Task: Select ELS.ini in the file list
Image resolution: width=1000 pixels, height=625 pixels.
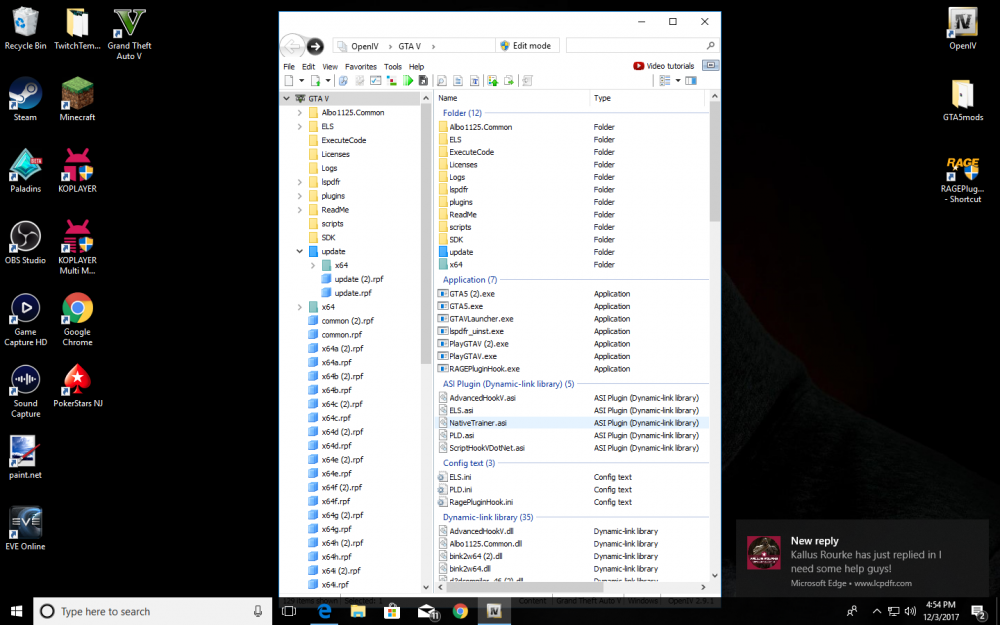Action: [x=460, y=477]
